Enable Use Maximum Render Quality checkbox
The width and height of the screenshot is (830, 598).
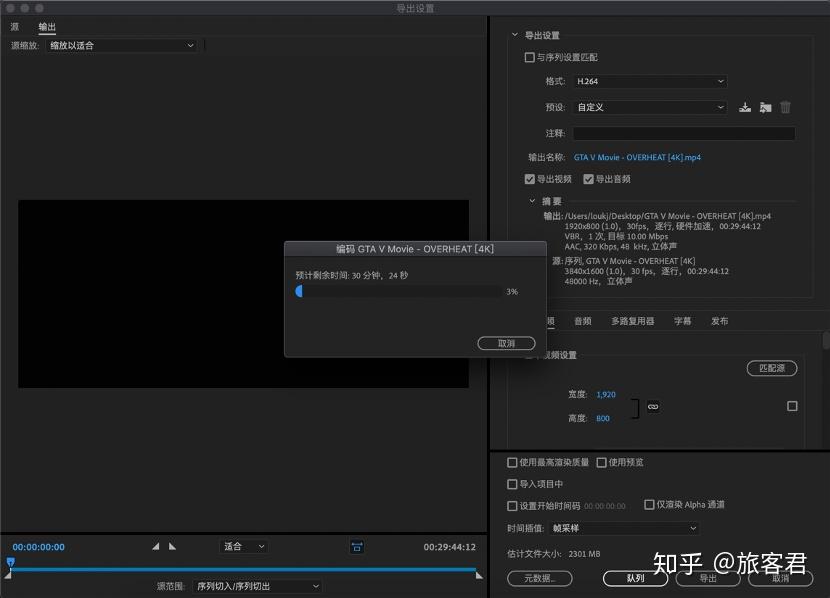click(512, 463)
